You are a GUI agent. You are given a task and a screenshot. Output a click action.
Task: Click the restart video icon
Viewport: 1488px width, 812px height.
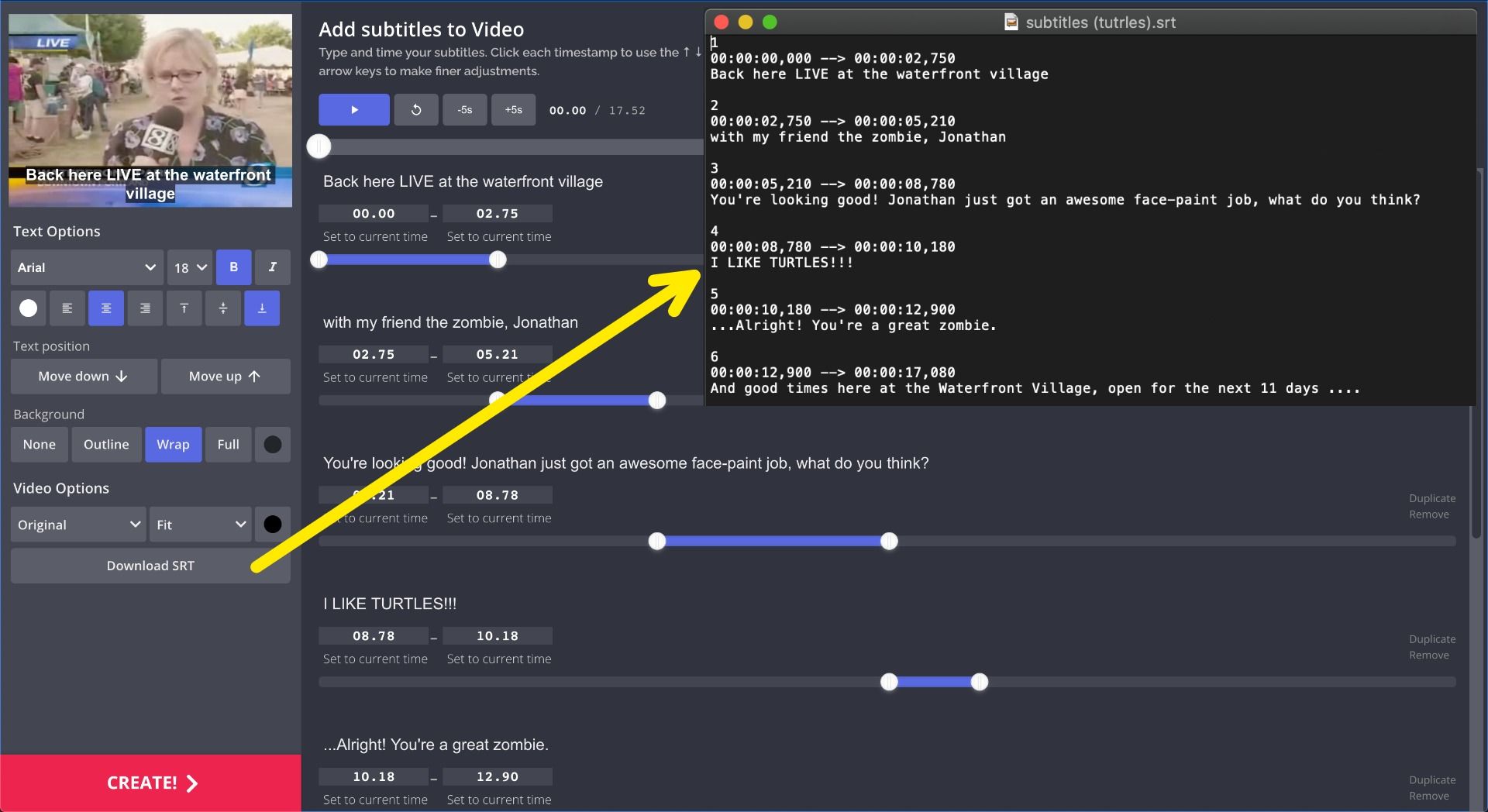click(x=416, y=110)
